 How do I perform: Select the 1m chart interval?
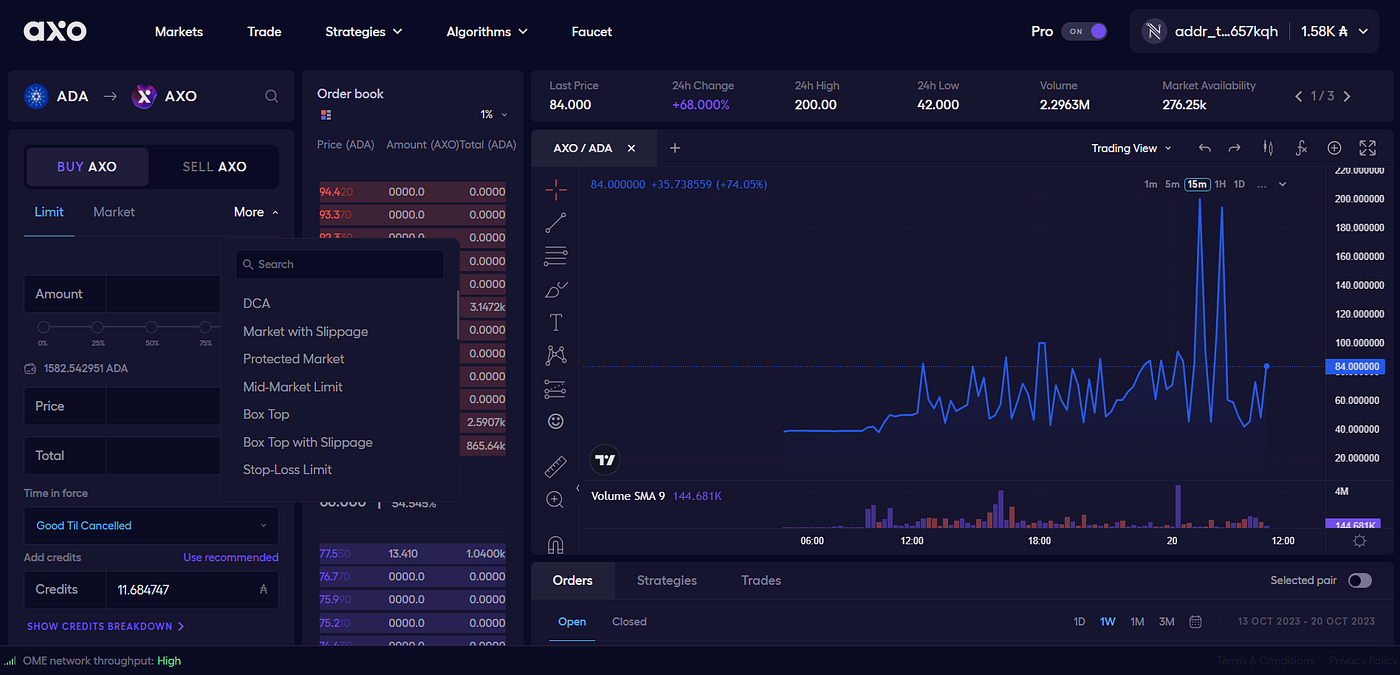(x=1150, y=184)
